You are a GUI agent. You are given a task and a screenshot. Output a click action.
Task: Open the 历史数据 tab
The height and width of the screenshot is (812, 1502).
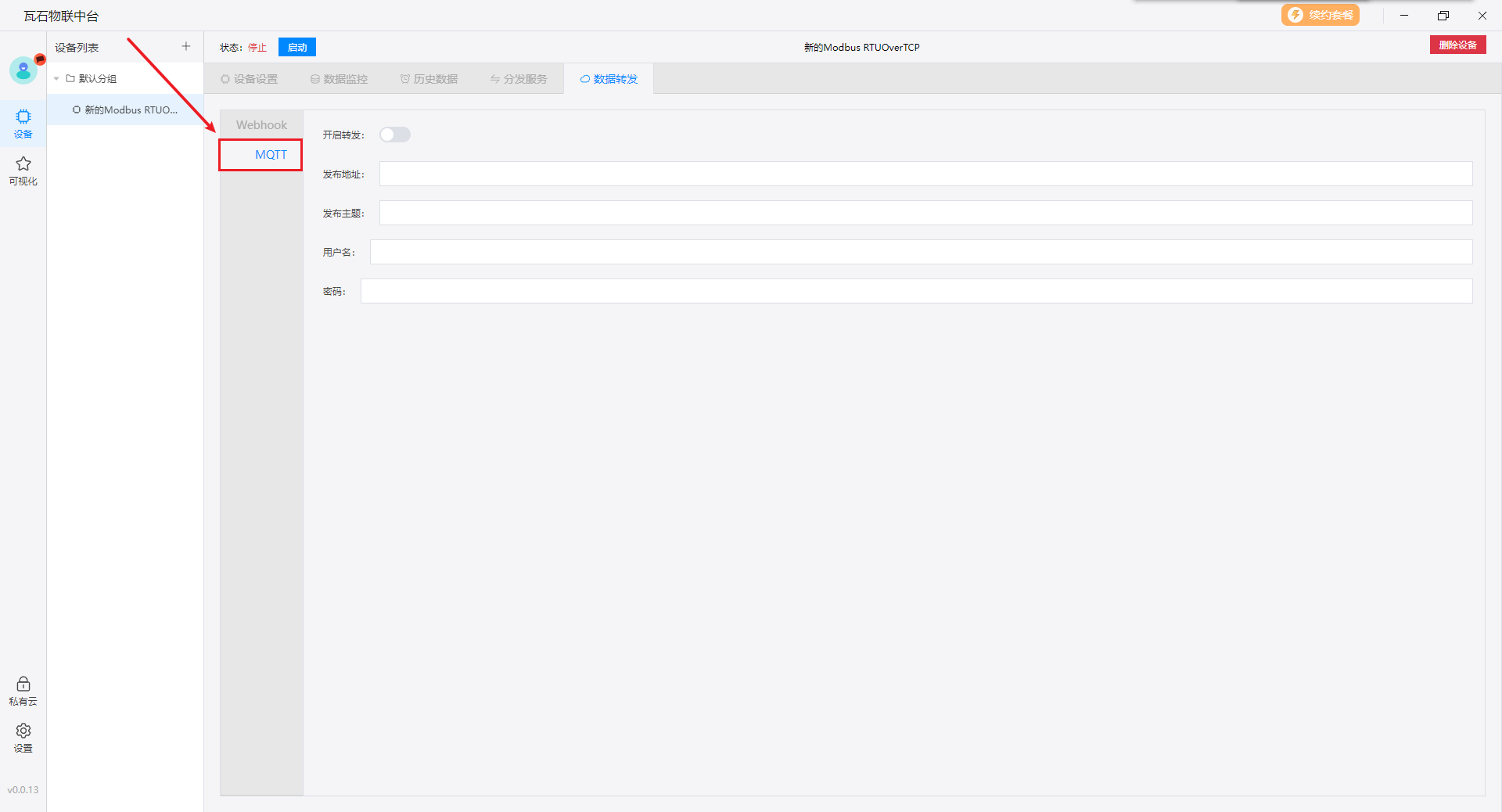[429, 79]
